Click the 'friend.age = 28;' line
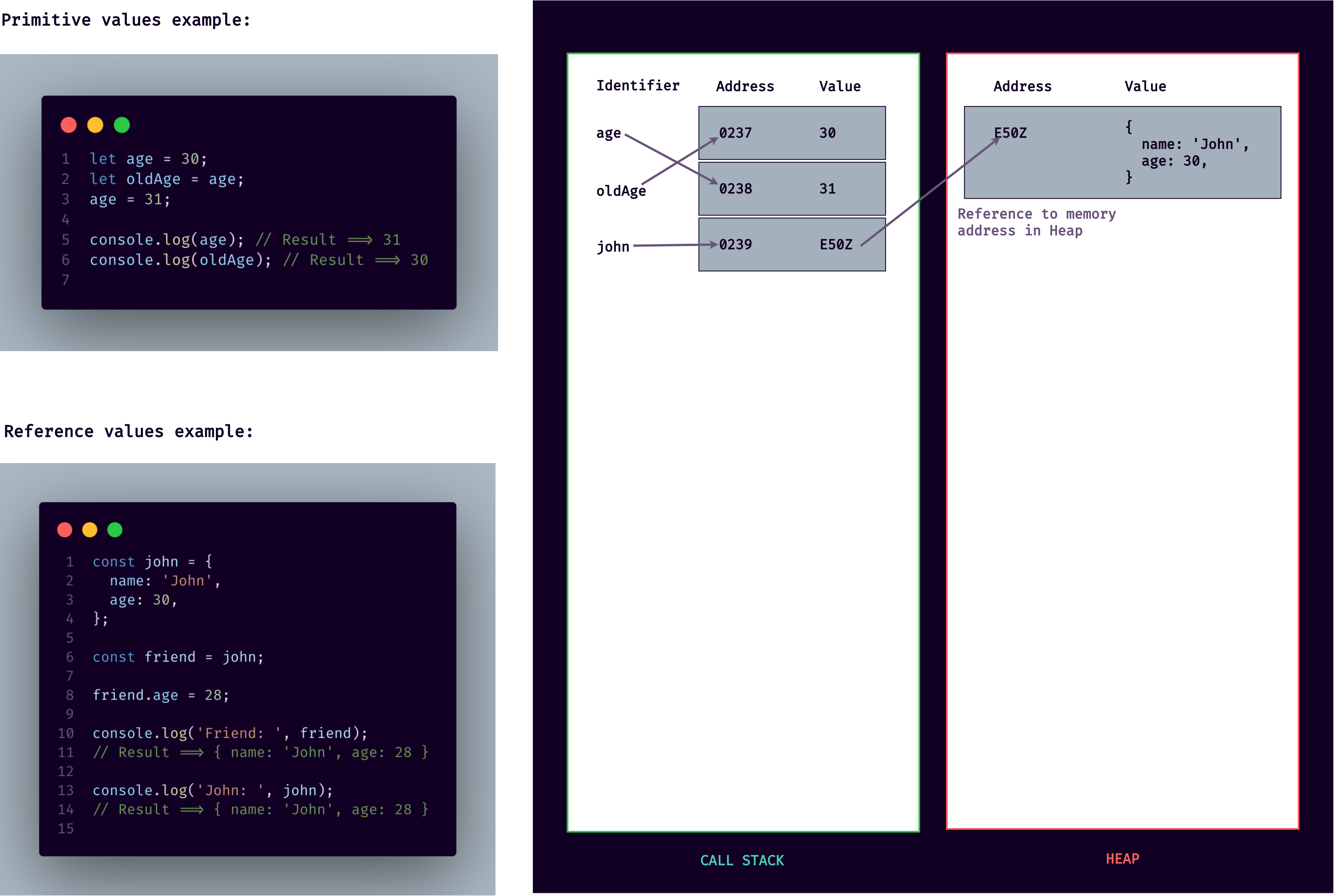The width and height of the screenshot is (1334, 896). [161, 695]
